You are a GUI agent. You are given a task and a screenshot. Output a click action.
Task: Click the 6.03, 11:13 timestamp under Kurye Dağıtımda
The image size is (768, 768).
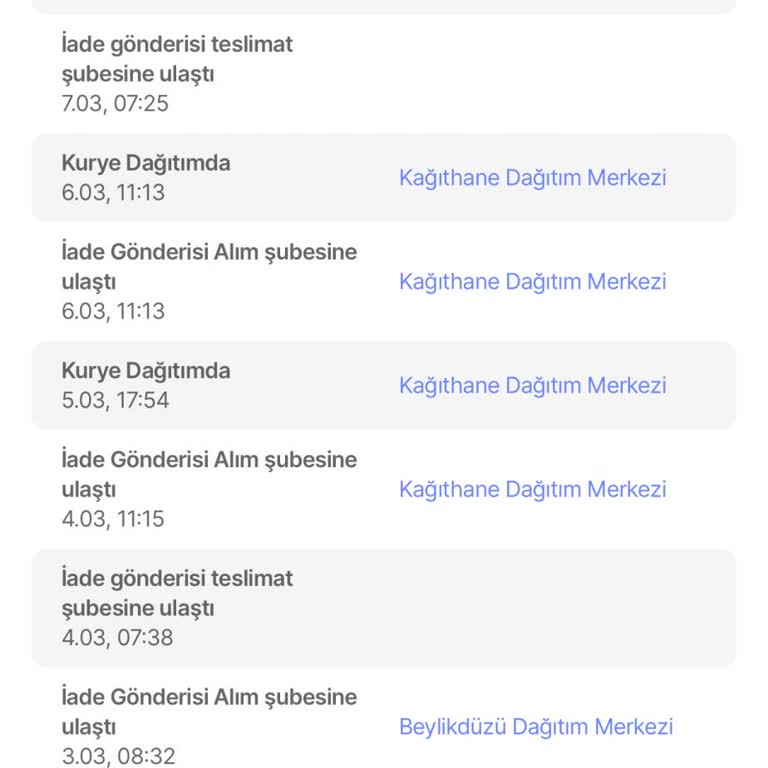tap(113, 192)
